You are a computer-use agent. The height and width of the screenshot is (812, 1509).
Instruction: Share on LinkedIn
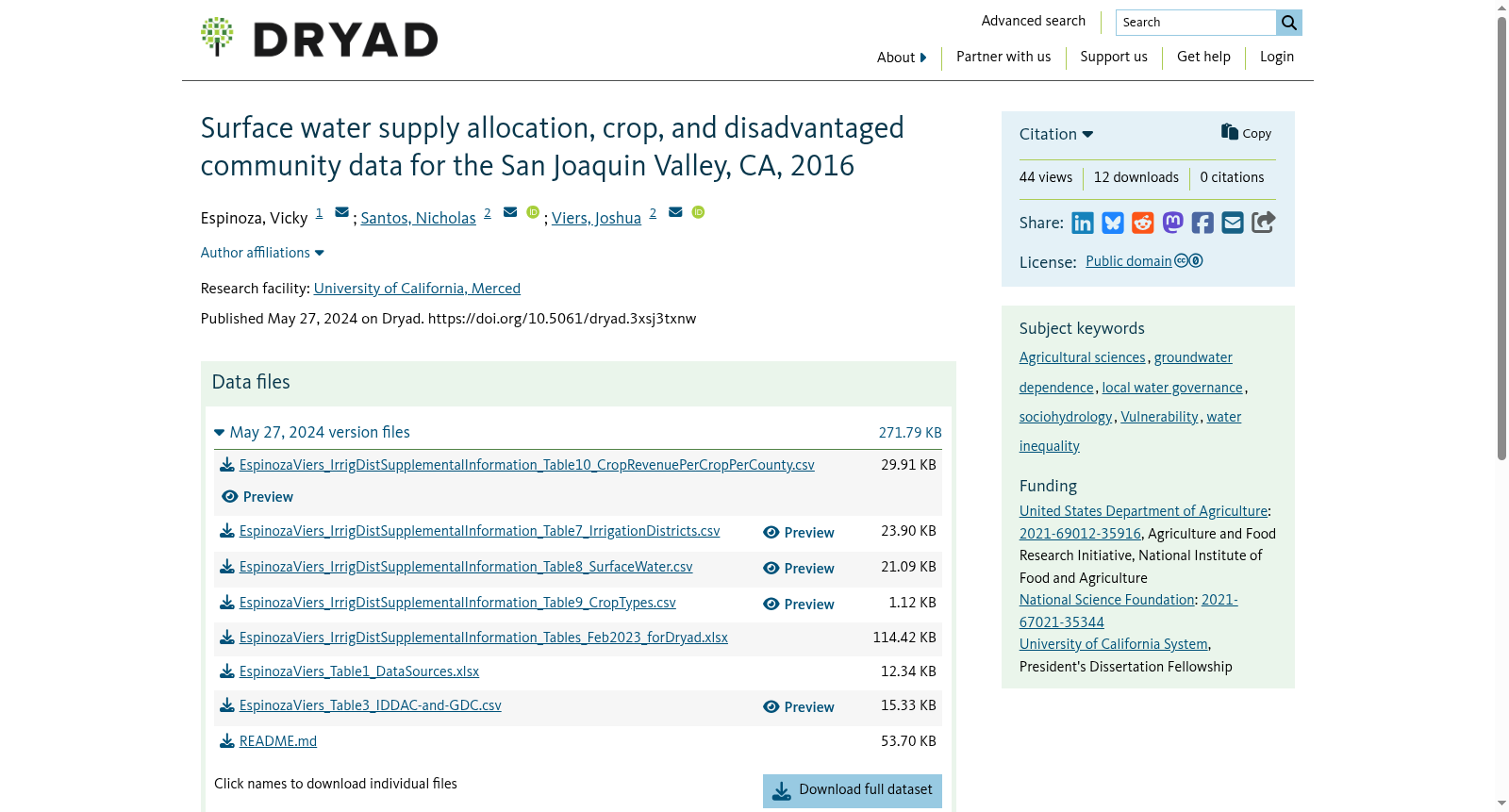point(1083,223)
